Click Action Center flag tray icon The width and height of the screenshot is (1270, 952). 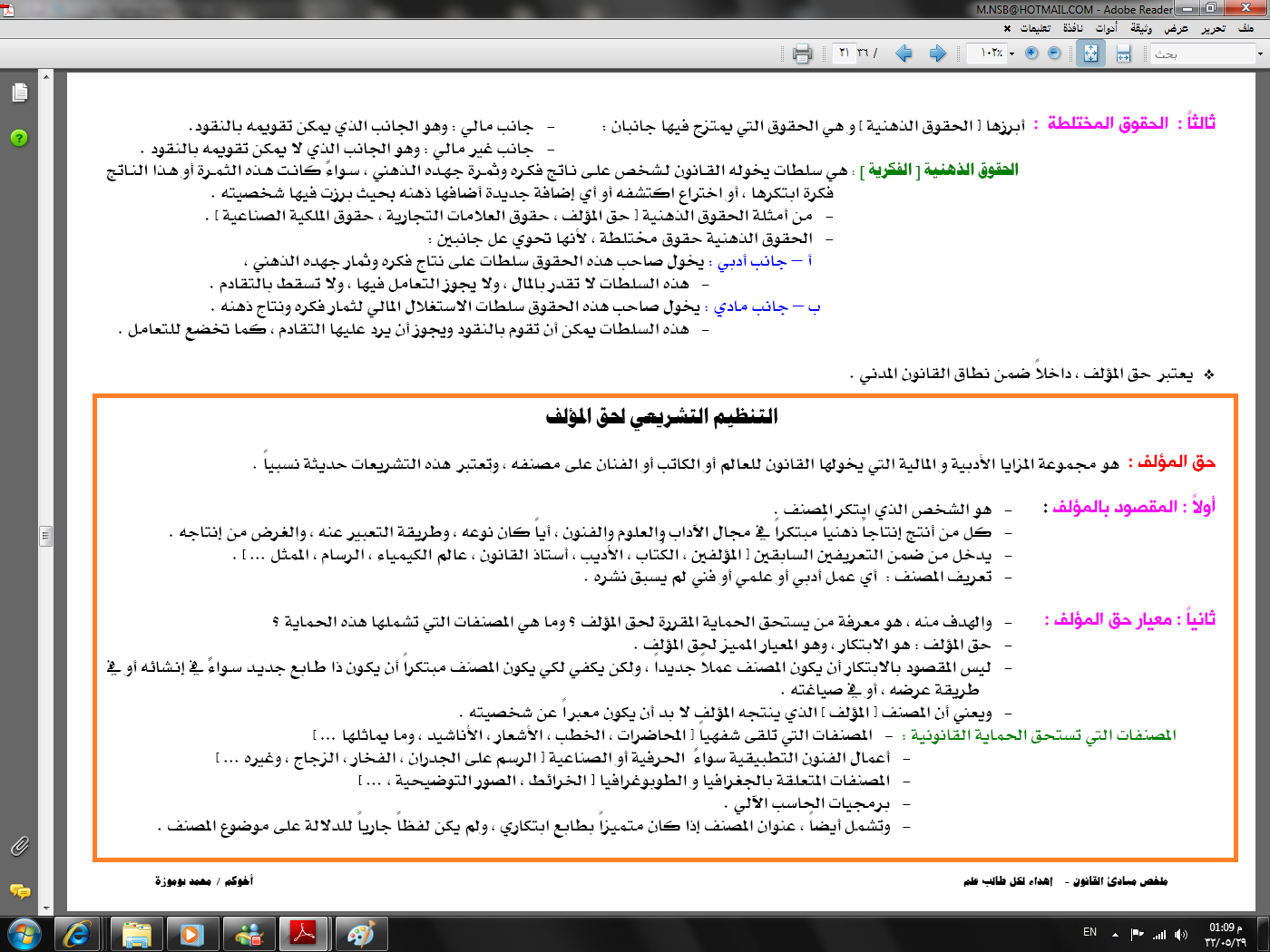pyautogui.click(x=1137, y=934)
